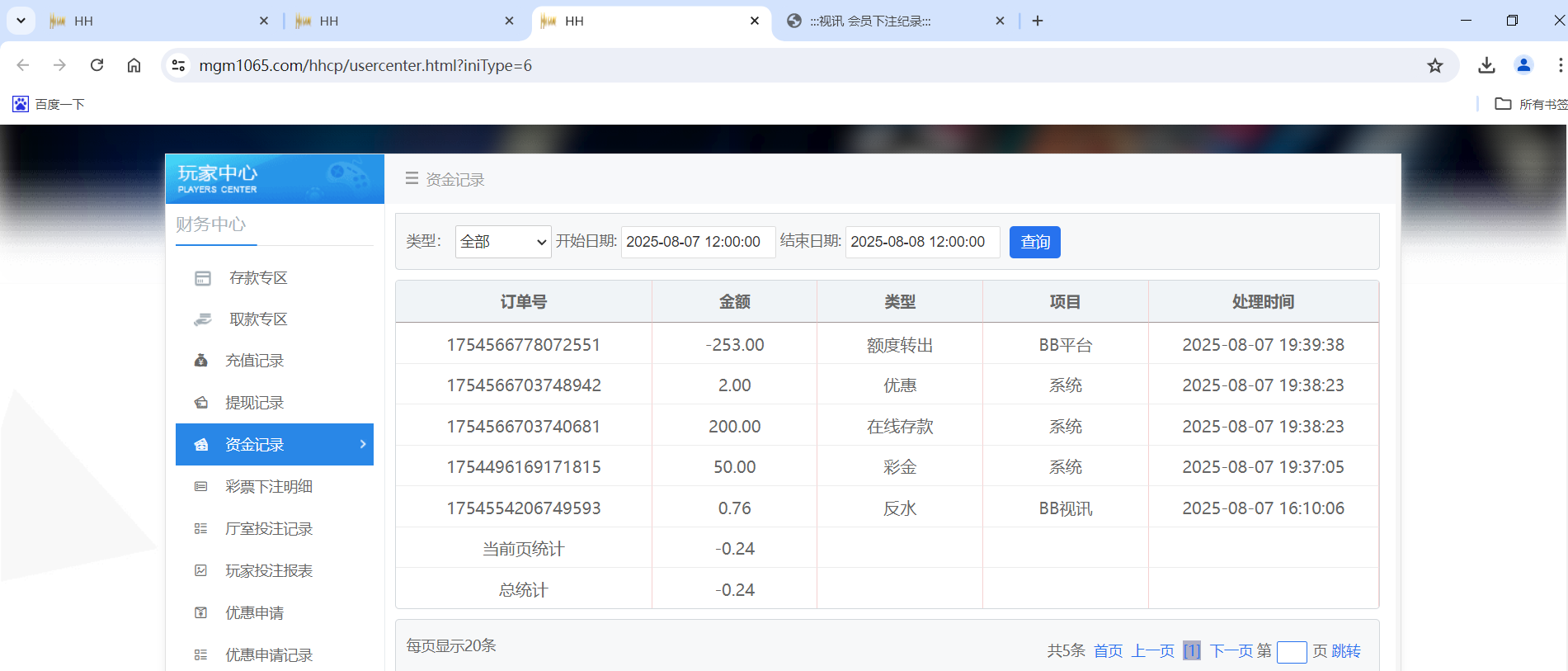Click the hamburger icon beside 资金记录
The image size is (1568, 671).
pyautogui.click(x=412, y=179)
